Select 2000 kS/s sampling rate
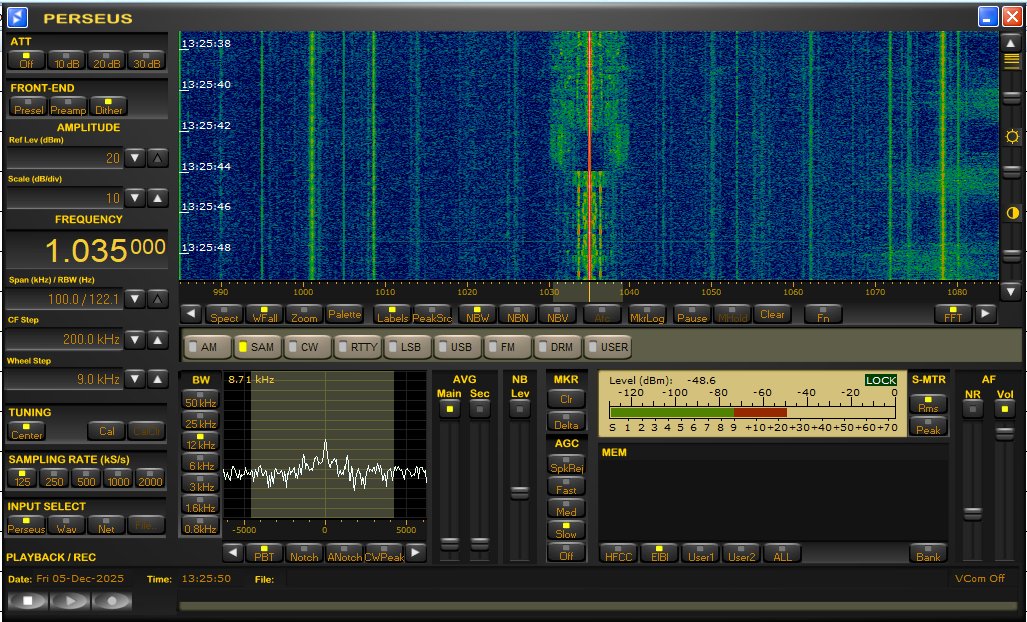The width and height of the screenshot is (1027, 622). coord(150,479)
